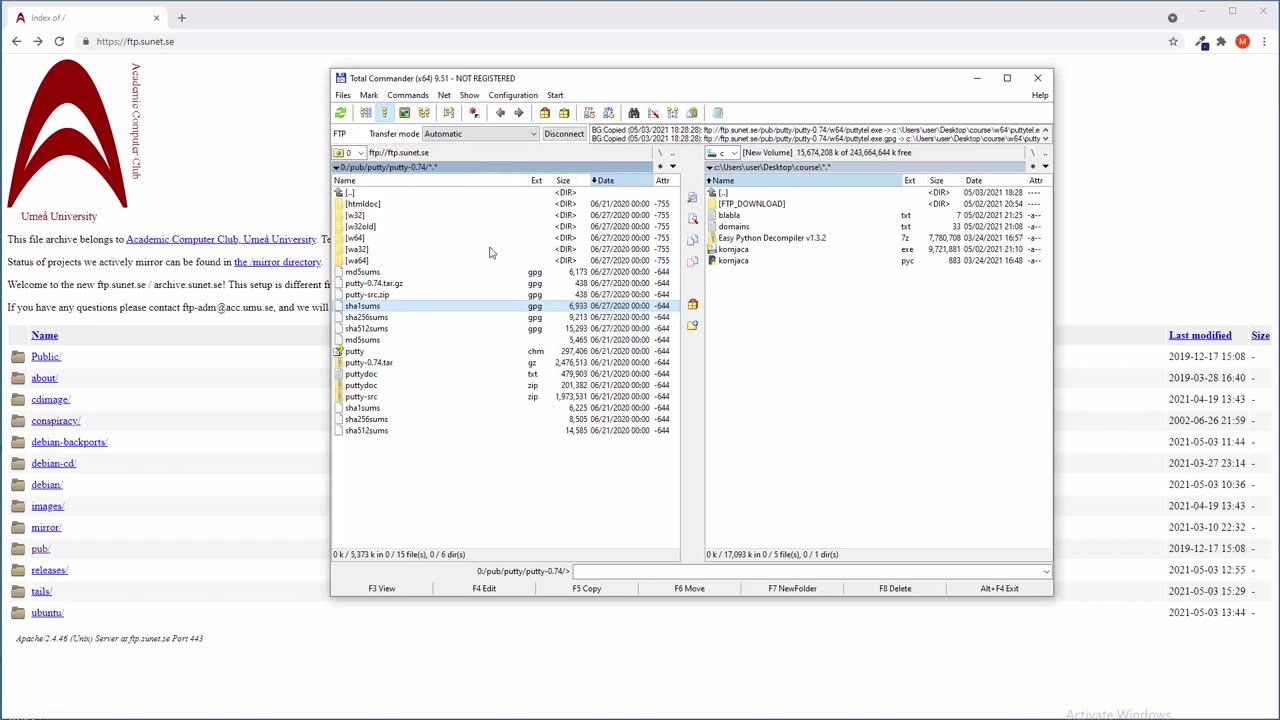The height and width of the screenshot is (720, 1280).
Task: Click the Copy icon in middle bar
Action: (692, 240)
